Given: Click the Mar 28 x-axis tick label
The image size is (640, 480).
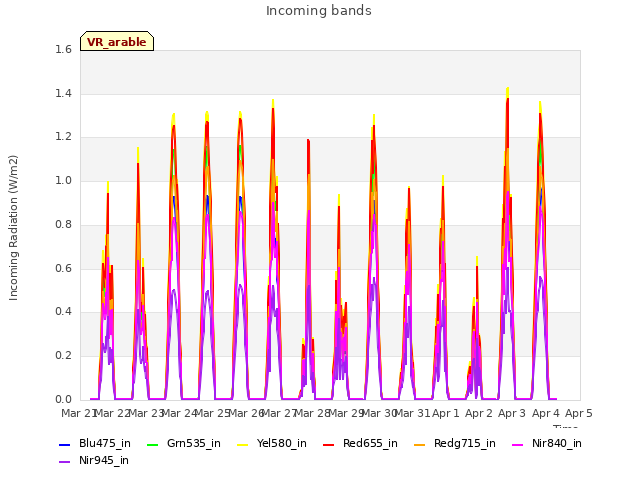Looking at the screenshot, I should click(313, 413).
